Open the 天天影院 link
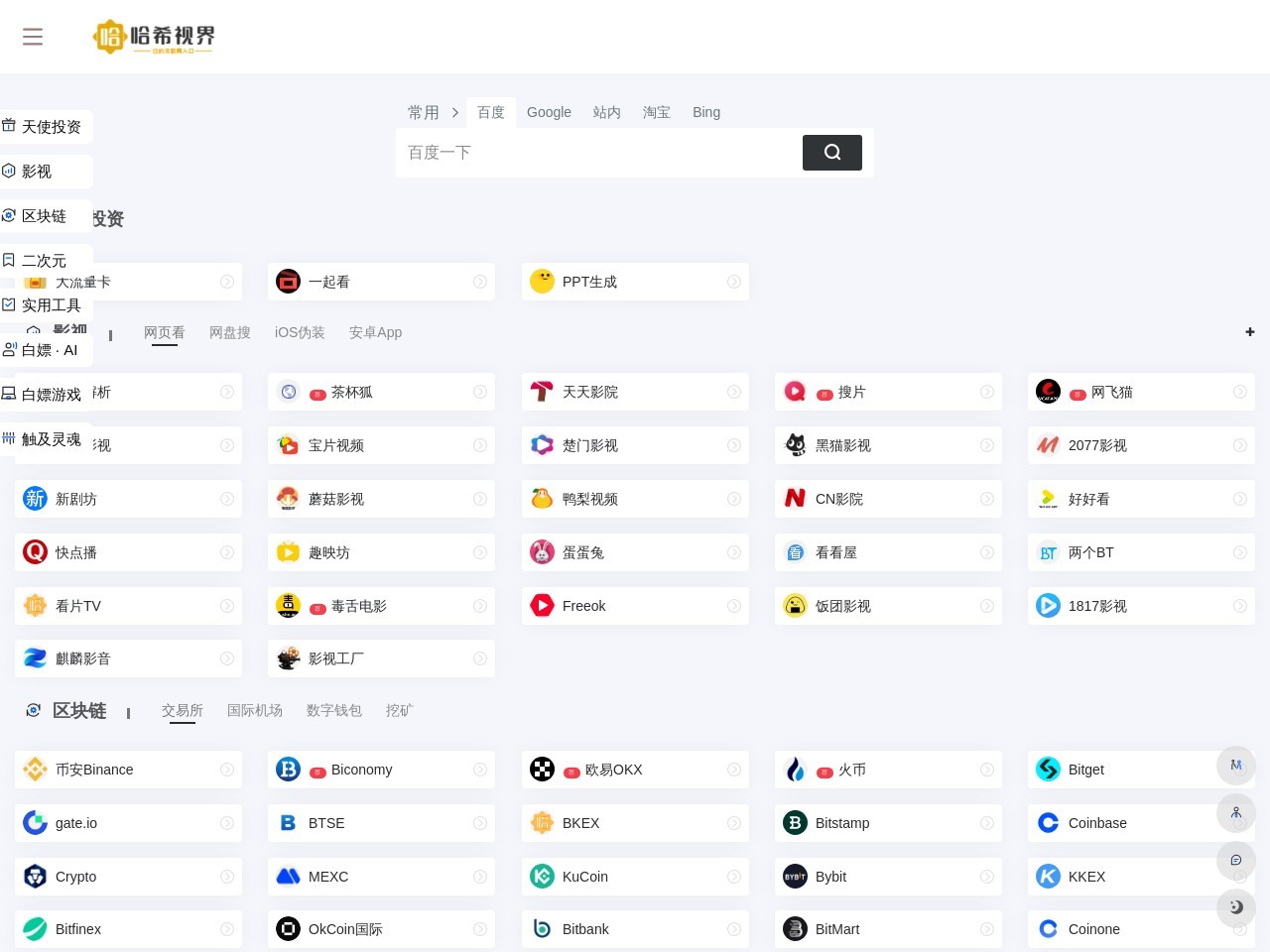The height and width of the screenshot is (952, 1270). (589, 393)
